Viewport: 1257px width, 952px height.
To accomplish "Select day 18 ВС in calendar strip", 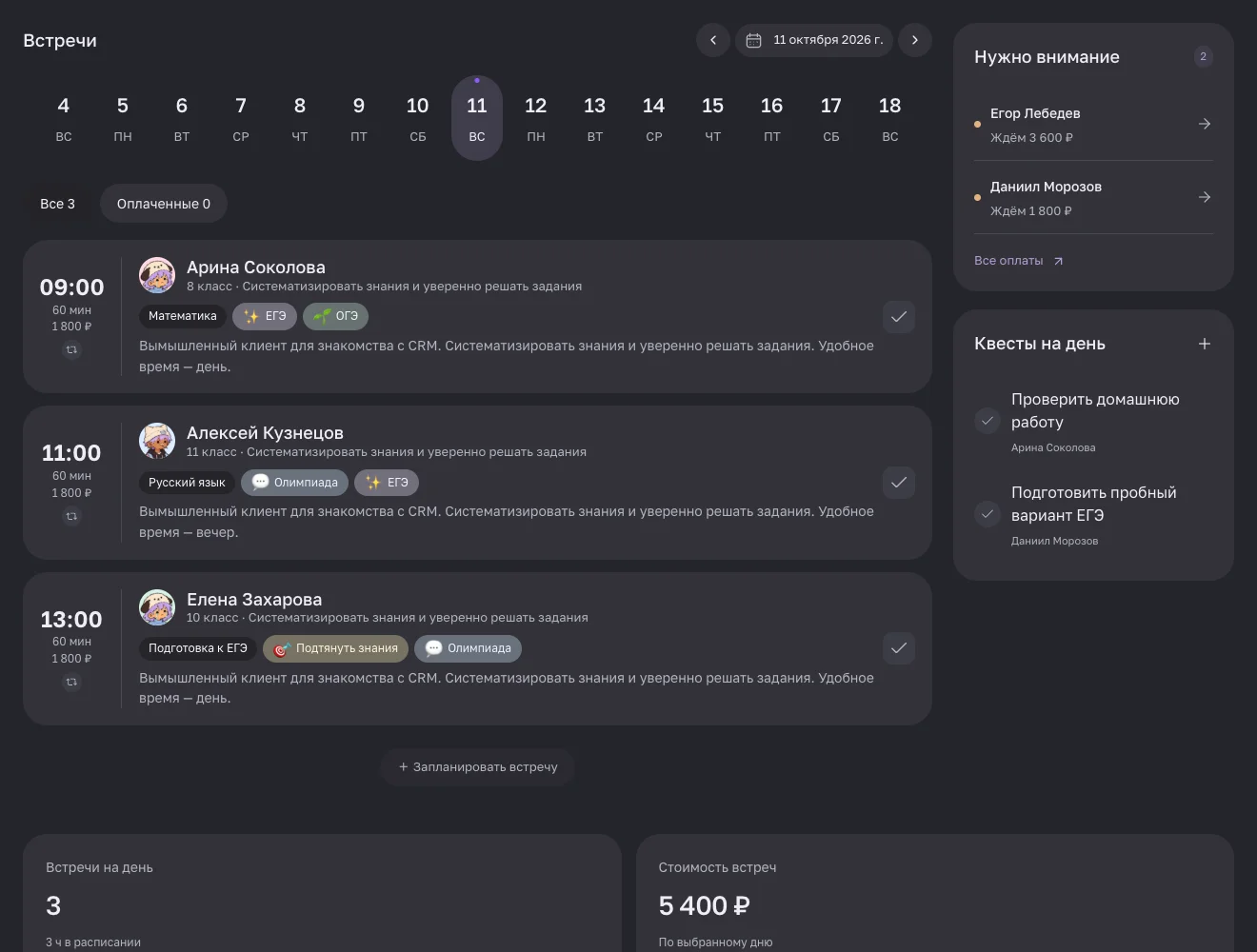I will [x=890, y=118].
